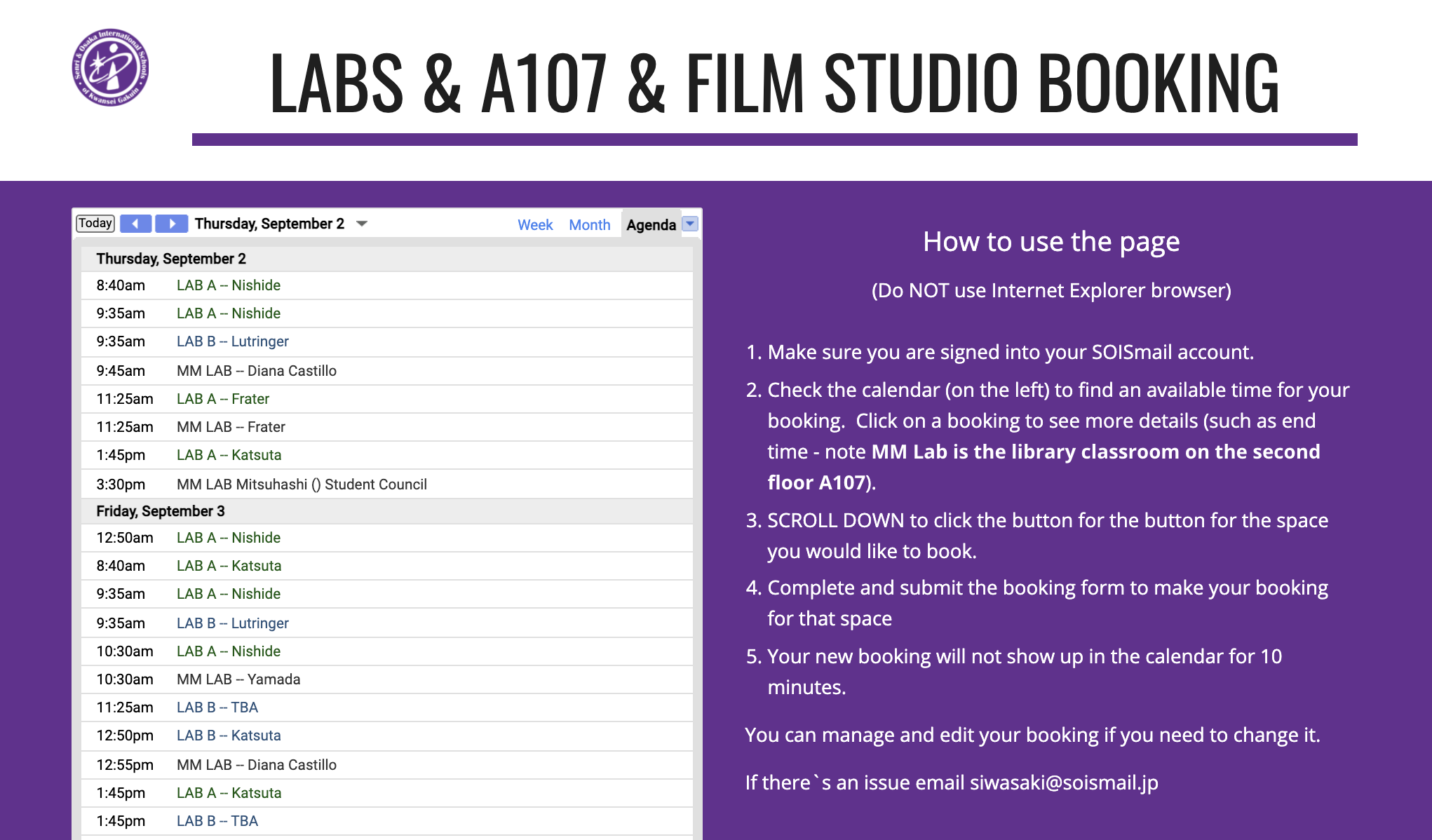Go to the next calendar period
The width and height of the screenshot is (1432, 840).
(x=171, y=224)
